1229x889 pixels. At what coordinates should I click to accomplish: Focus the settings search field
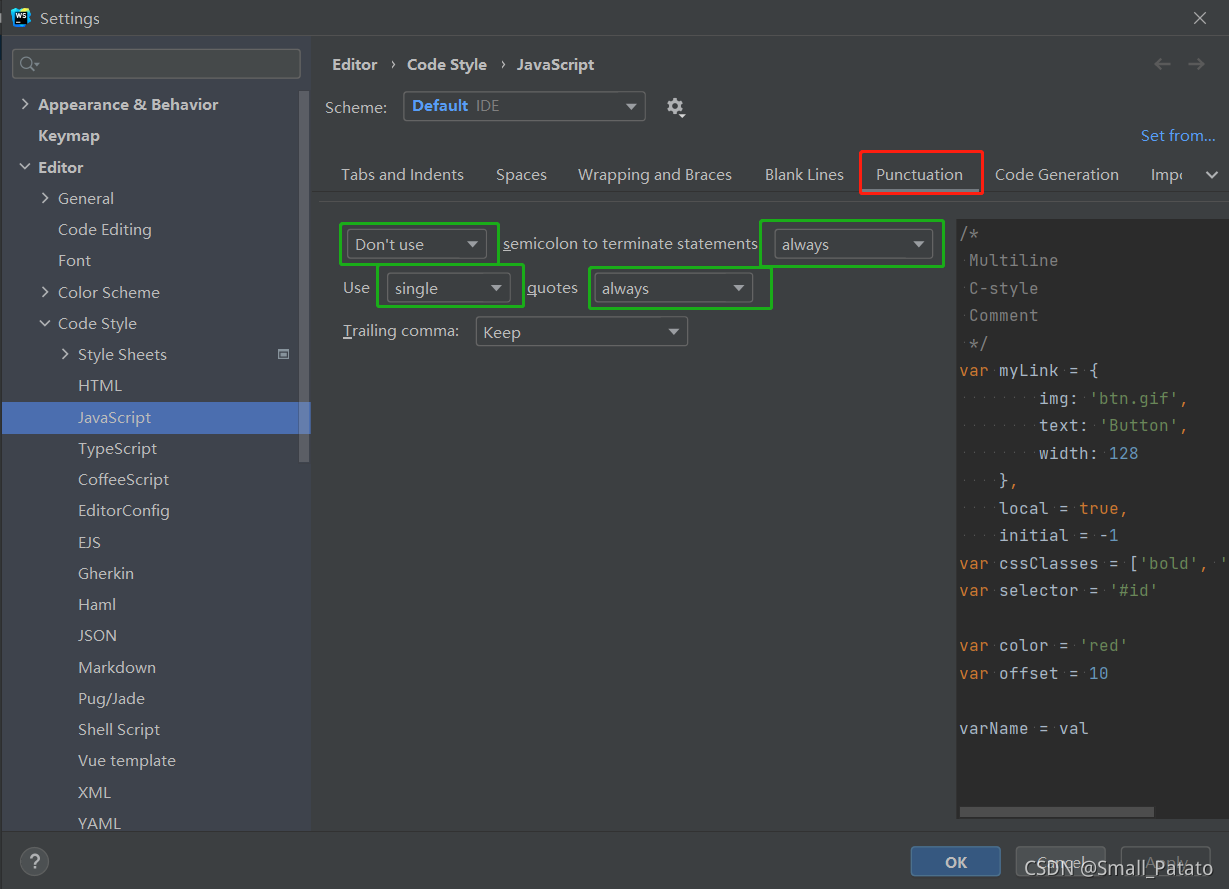[156, 64]
